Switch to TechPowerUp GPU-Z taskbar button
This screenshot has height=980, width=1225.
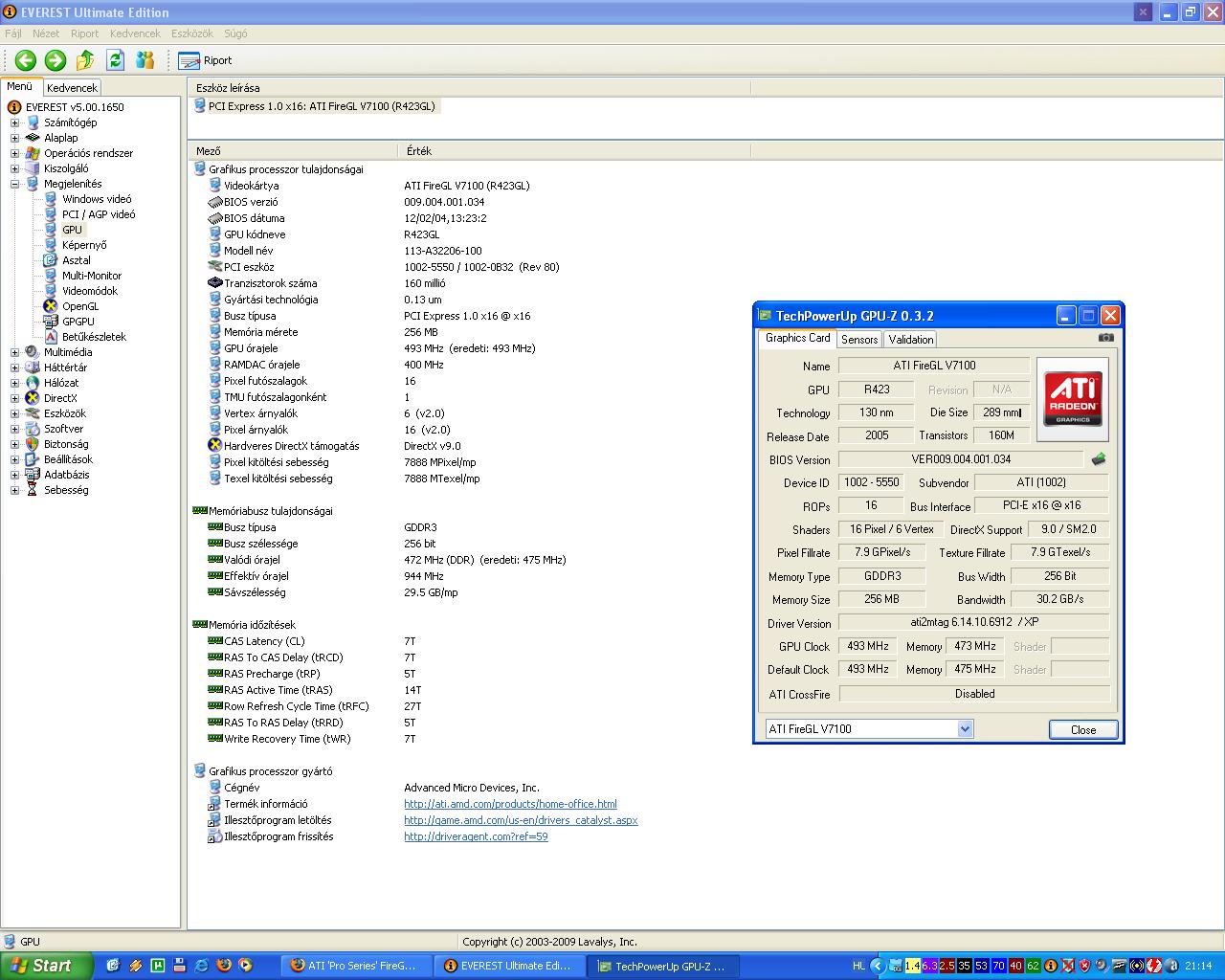(664, 966)
